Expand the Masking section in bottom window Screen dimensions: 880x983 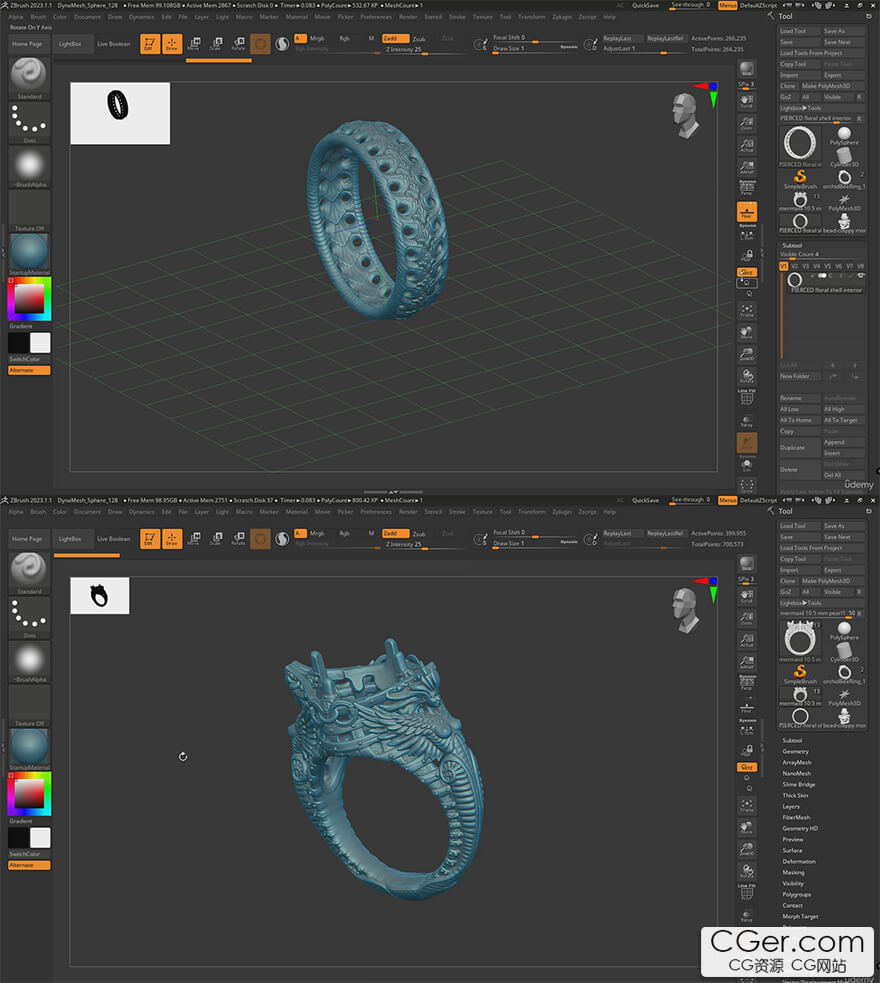[x=793, y=872]
